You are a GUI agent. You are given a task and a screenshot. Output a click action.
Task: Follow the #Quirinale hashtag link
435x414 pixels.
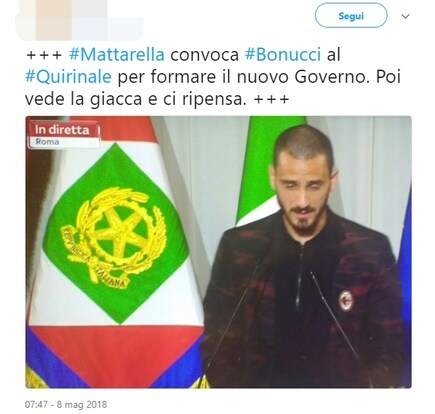(x=68, y=77)
